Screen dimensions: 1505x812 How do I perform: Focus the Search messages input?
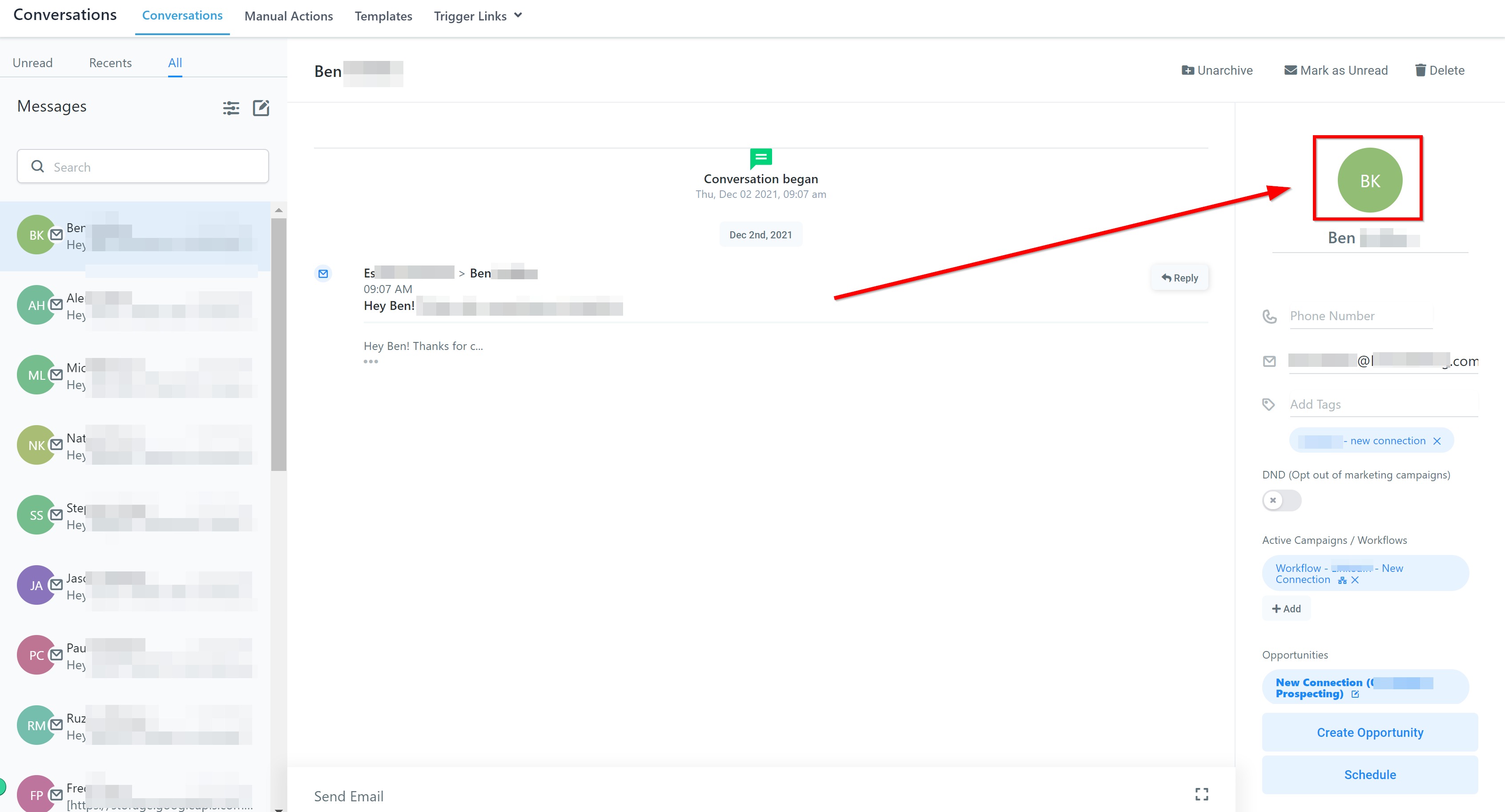coord(143,166)
